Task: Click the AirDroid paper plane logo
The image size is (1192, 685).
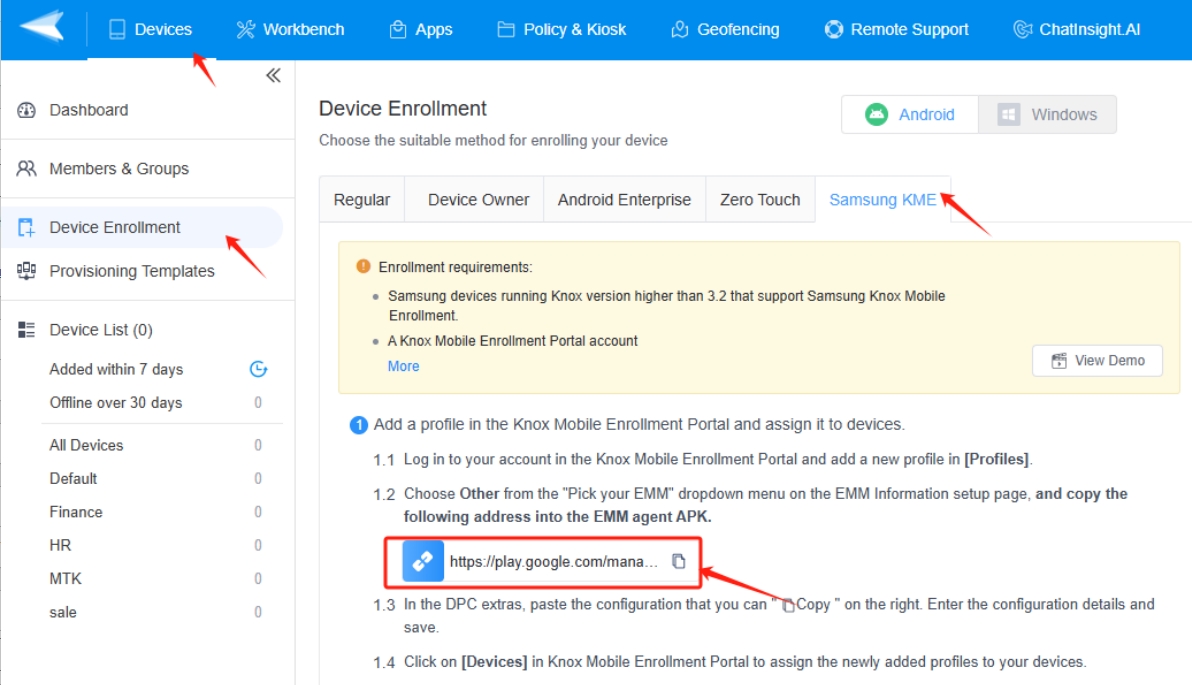Action: tap(43, 27)
